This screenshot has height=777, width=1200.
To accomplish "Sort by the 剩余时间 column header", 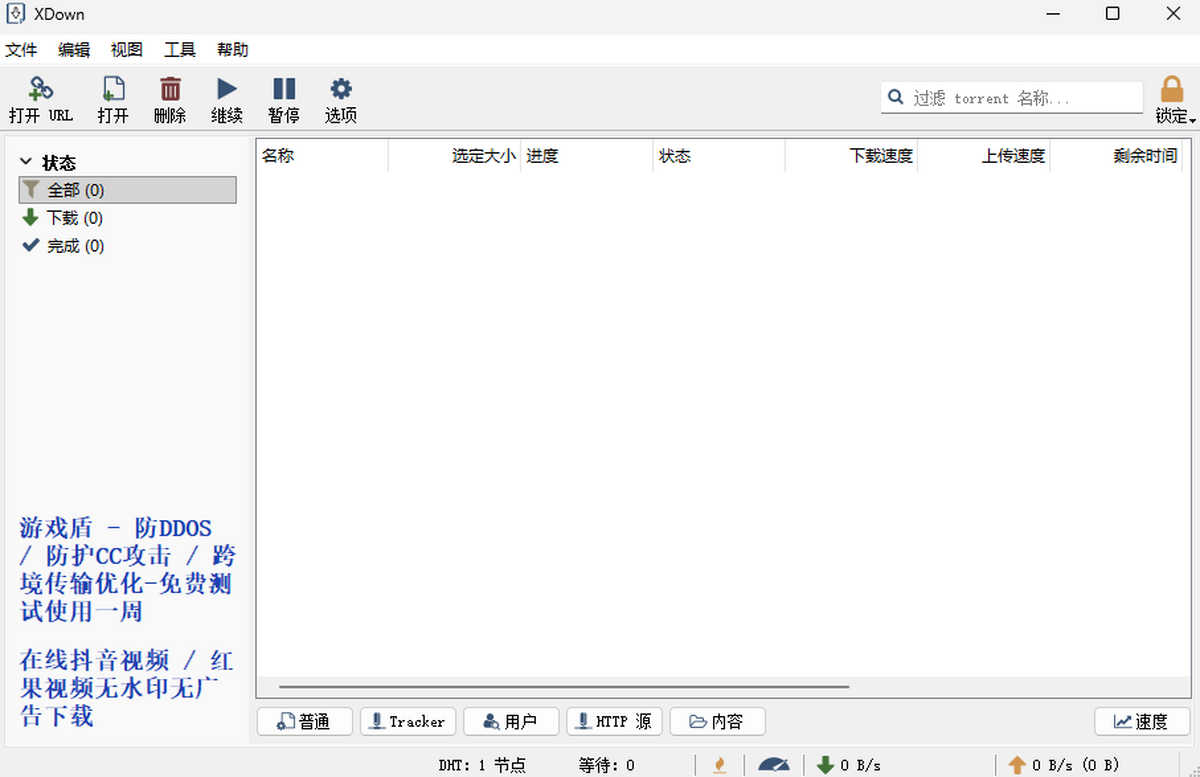I will [1116, 156].
